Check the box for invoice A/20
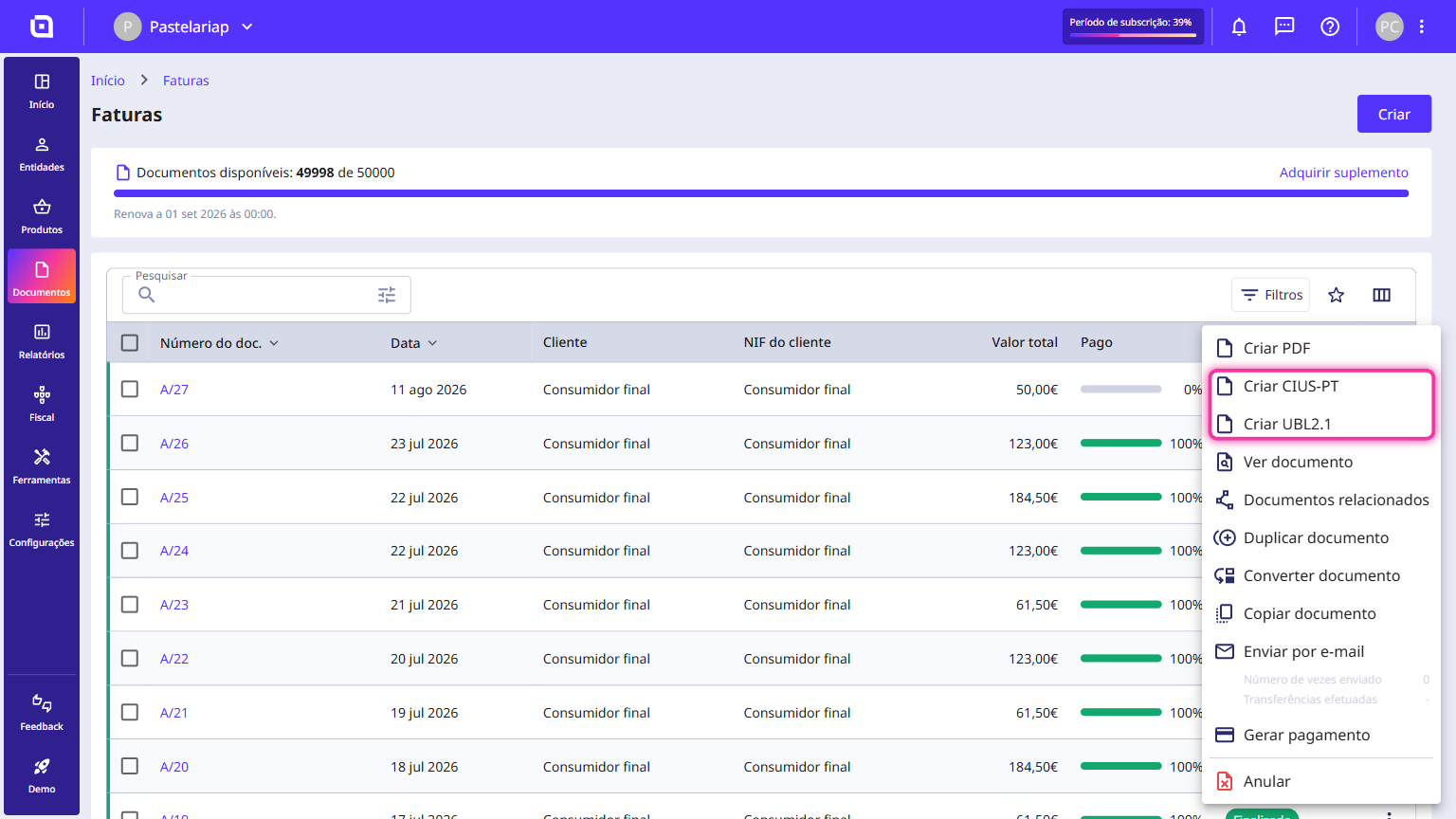This screenshot has height=819, width=1456. tap(130, 766)
